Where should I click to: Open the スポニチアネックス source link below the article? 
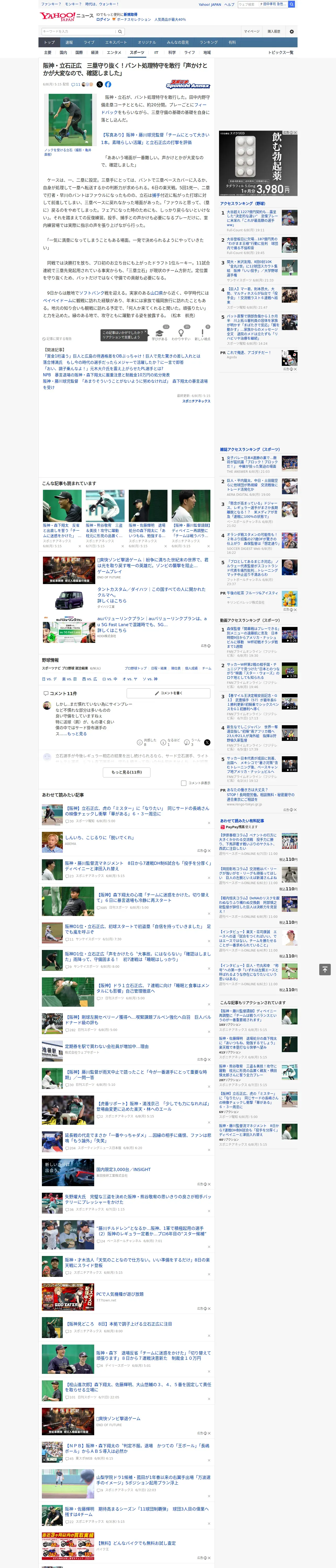tap(196, 401)
